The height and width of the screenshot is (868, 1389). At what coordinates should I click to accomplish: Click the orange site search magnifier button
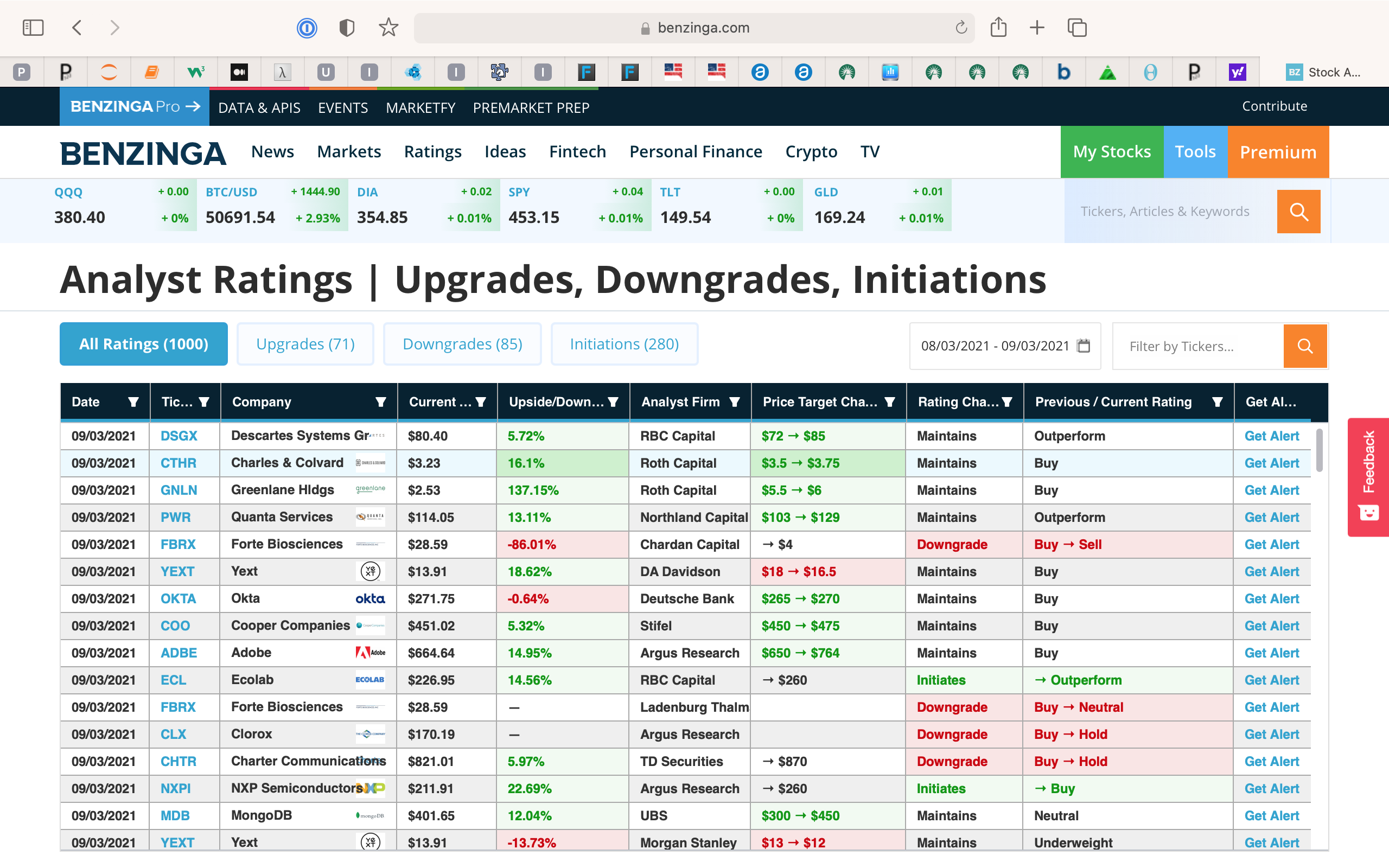click(1298, 211)
